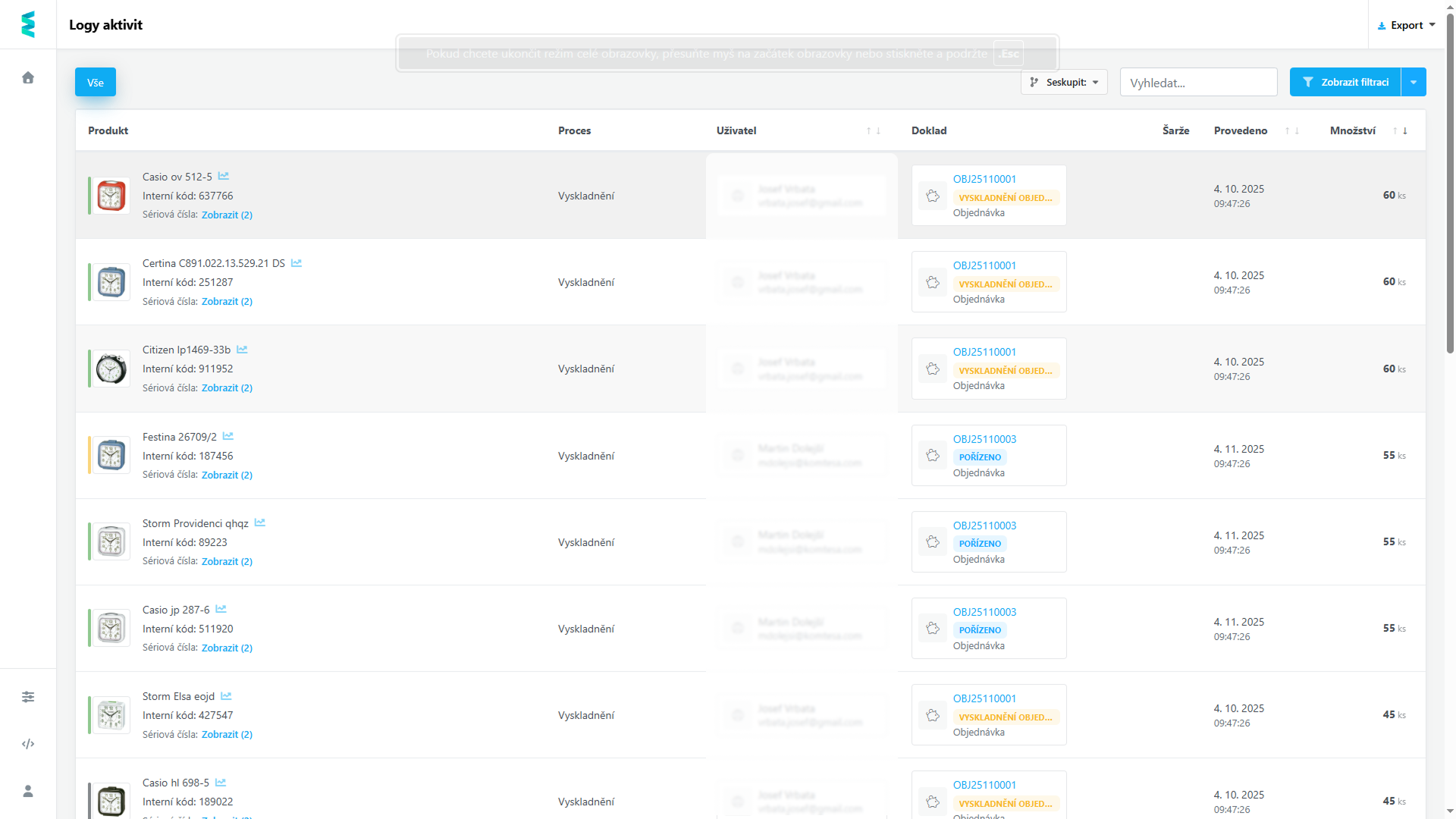Click chart icon next to Casio ov 512-5
Image resolution: width=1456 pixels, height=819 pixels.
point(224,176)
